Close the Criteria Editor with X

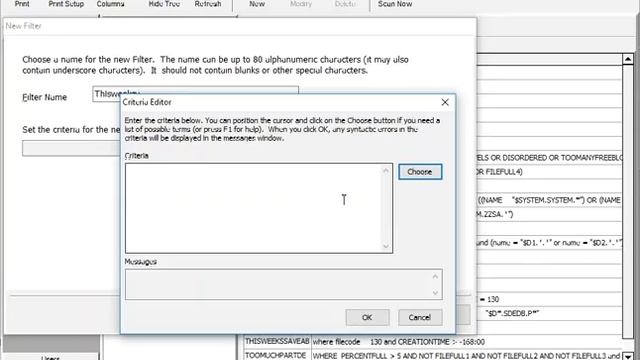click(445, 102)
